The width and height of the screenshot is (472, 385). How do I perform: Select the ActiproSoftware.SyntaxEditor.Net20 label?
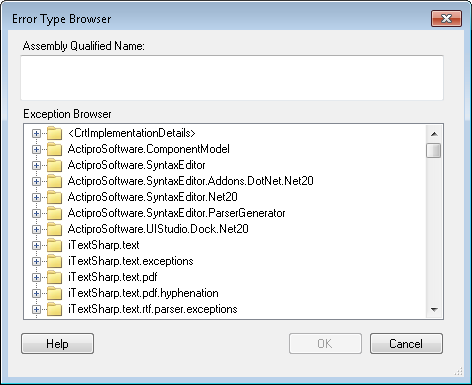(153, 197)
